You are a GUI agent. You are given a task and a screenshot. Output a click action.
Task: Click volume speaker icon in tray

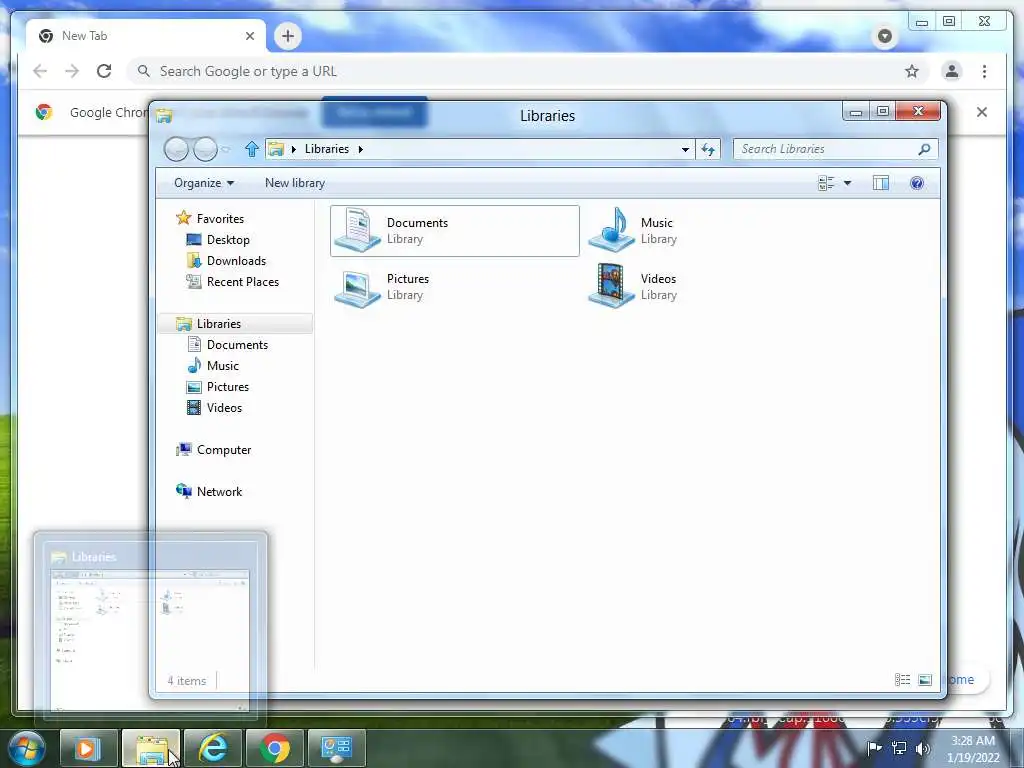pyautogui.click(x=923, y=748)
